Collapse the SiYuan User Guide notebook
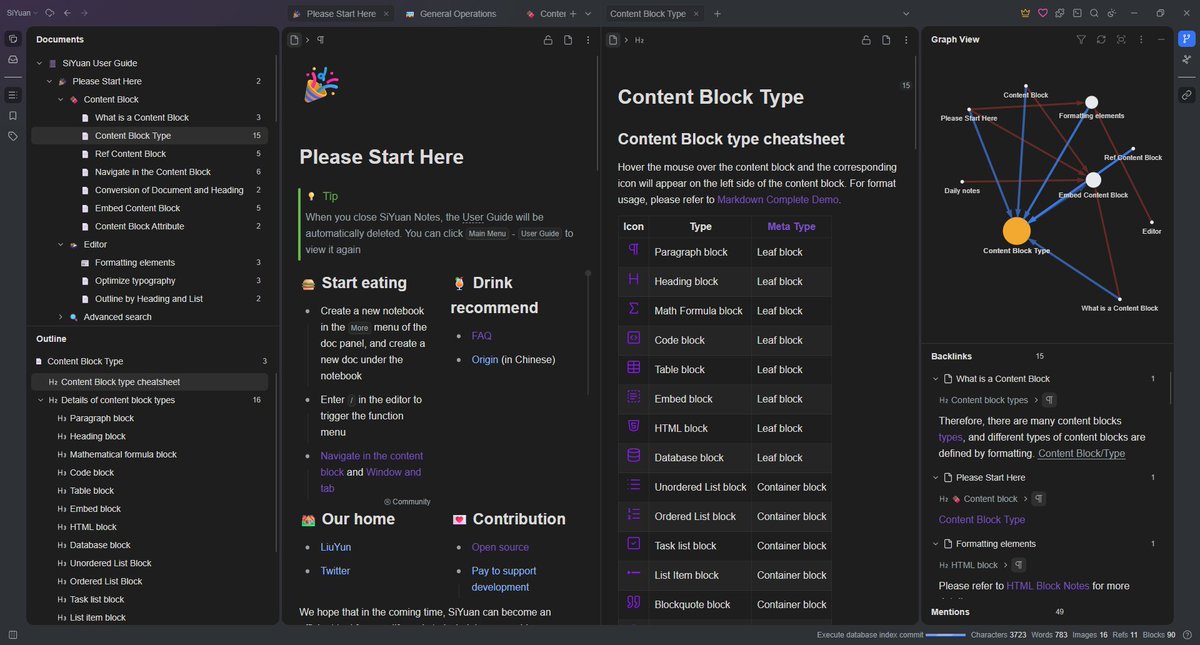 pos(40,63)
